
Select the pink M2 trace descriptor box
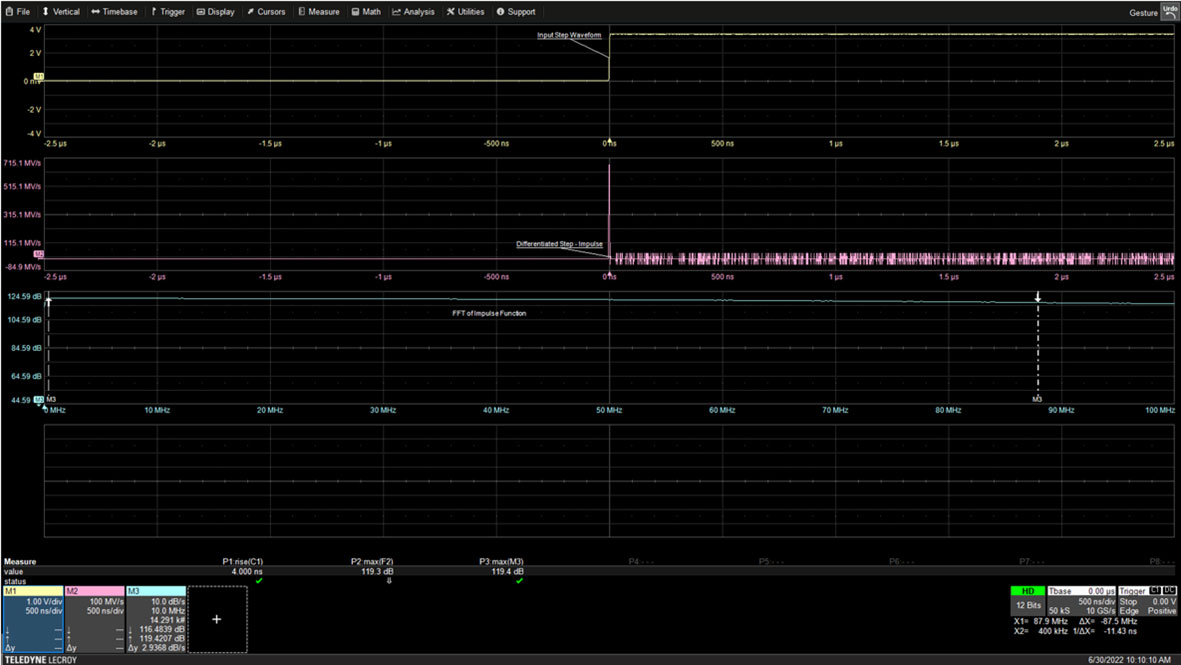(x=94, y=619)
